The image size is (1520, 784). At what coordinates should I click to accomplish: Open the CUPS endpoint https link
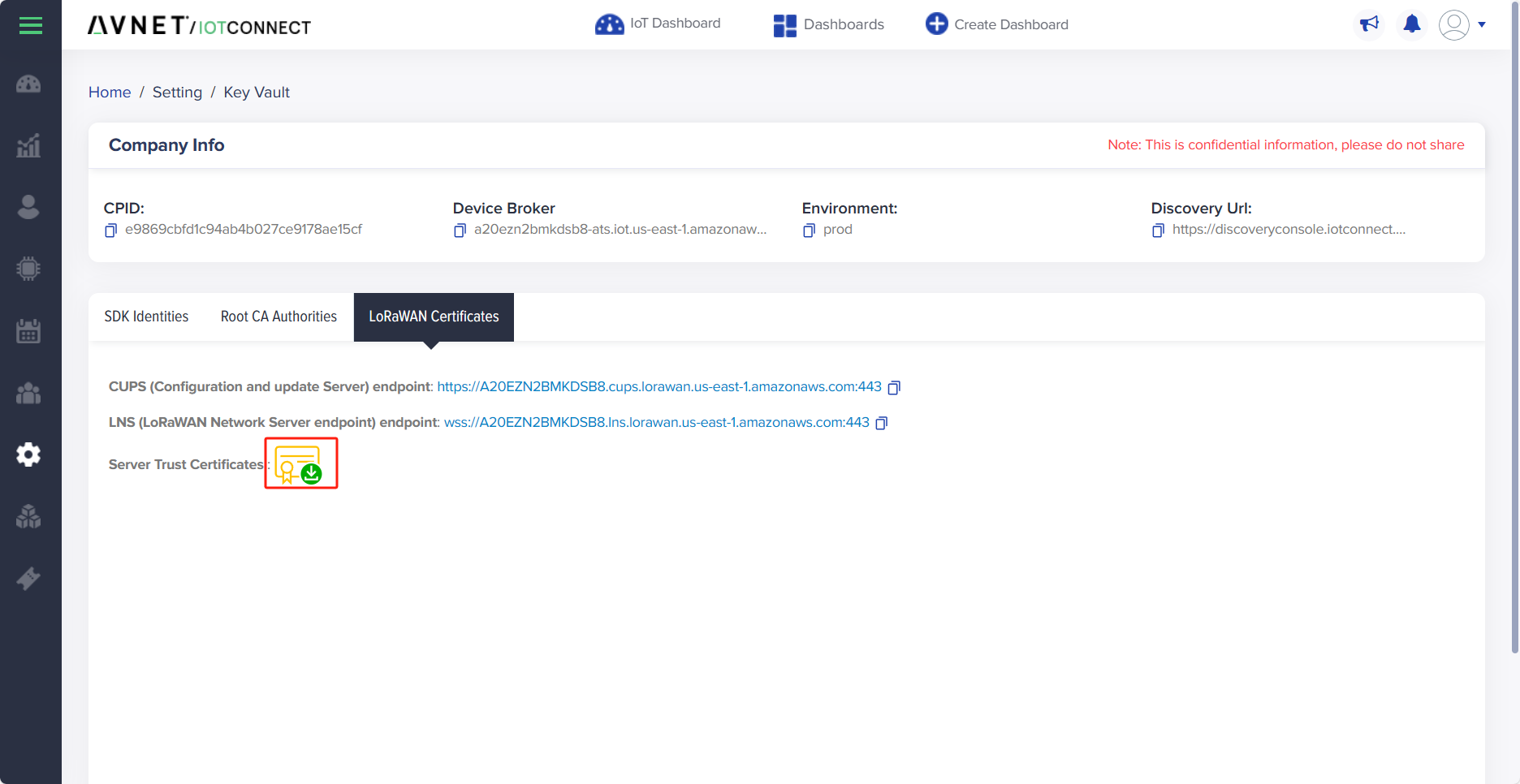coord(659,387)
